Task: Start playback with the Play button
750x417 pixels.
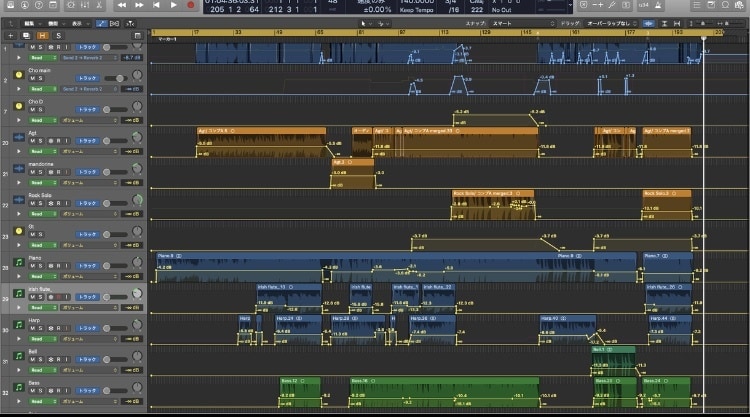Action: 174,5
